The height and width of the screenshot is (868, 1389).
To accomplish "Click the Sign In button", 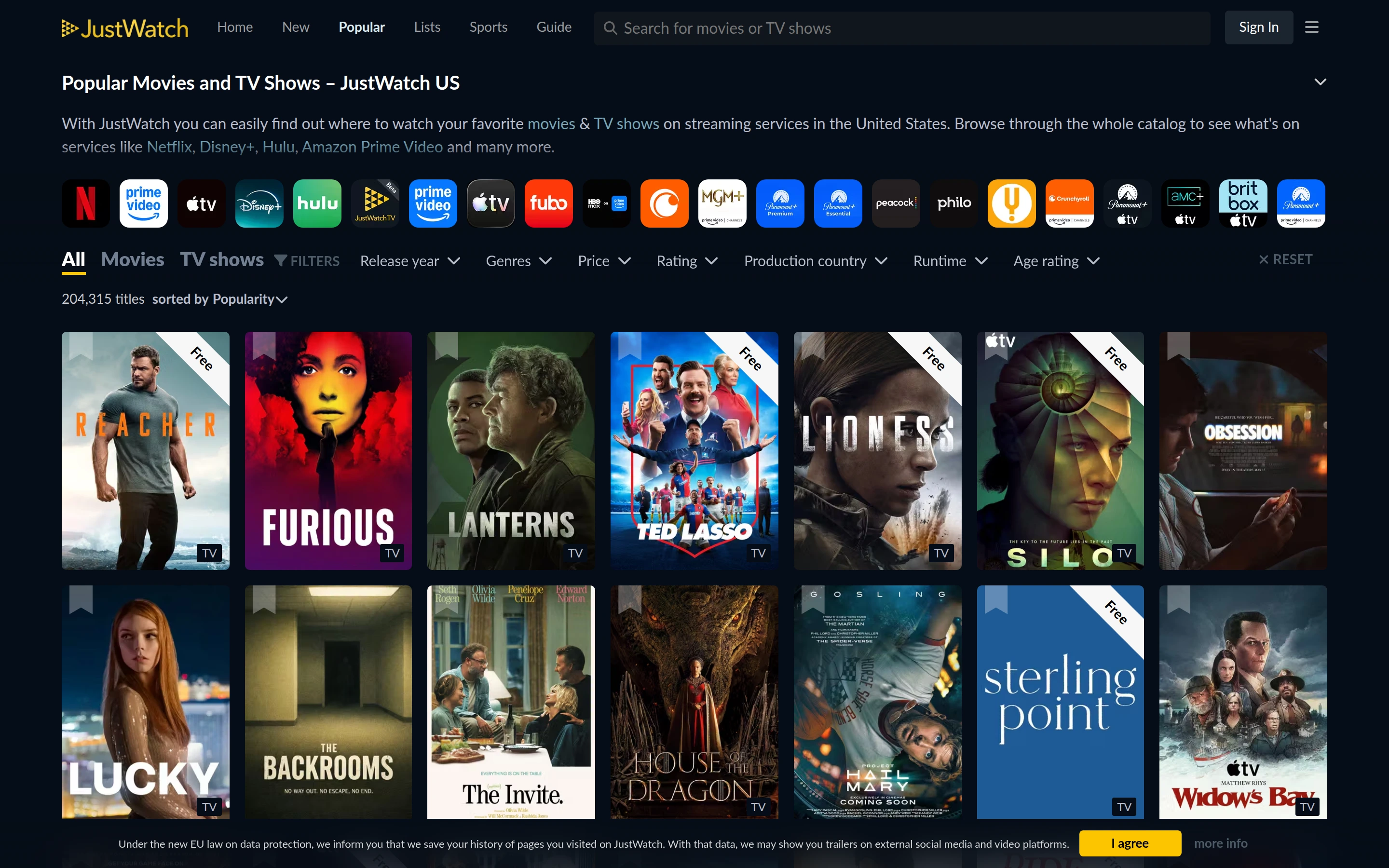I will point(1259,27).
